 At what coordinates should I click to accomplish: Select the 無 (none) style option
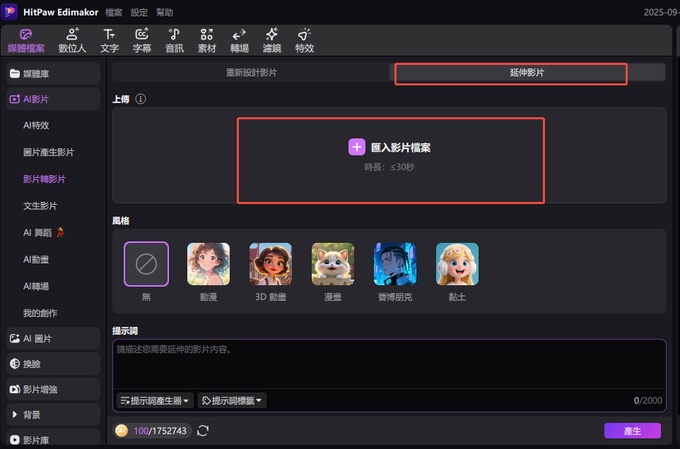pos(146,265)
